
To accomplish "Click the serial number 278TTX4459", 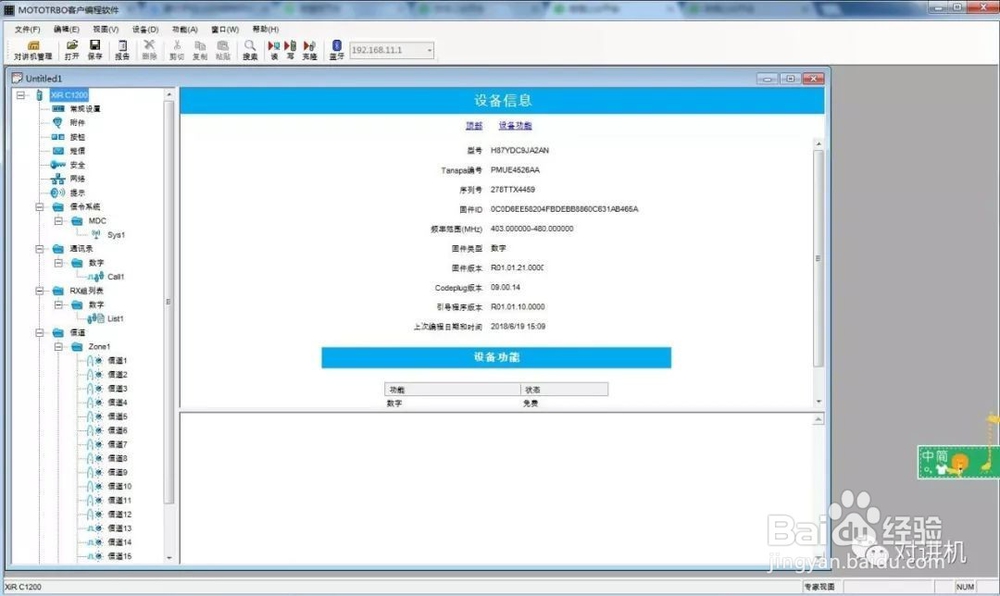I will click(513, 189).
